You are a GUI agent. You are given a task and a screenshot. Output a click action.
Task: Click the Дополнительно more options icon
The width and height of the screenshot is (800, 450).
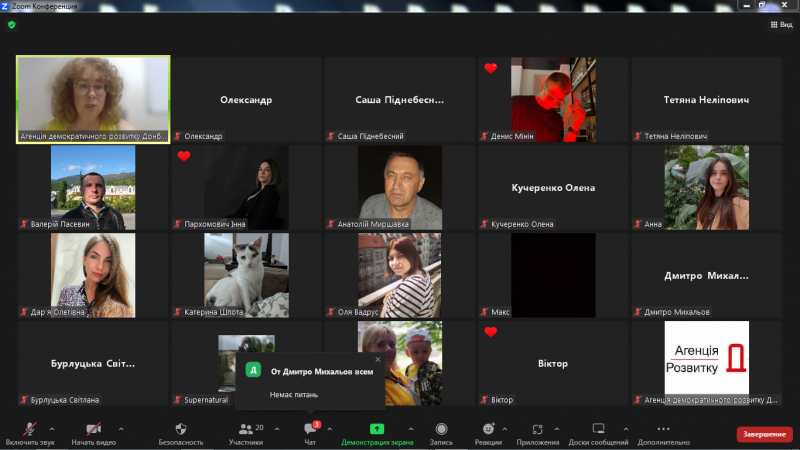[663, 431]
